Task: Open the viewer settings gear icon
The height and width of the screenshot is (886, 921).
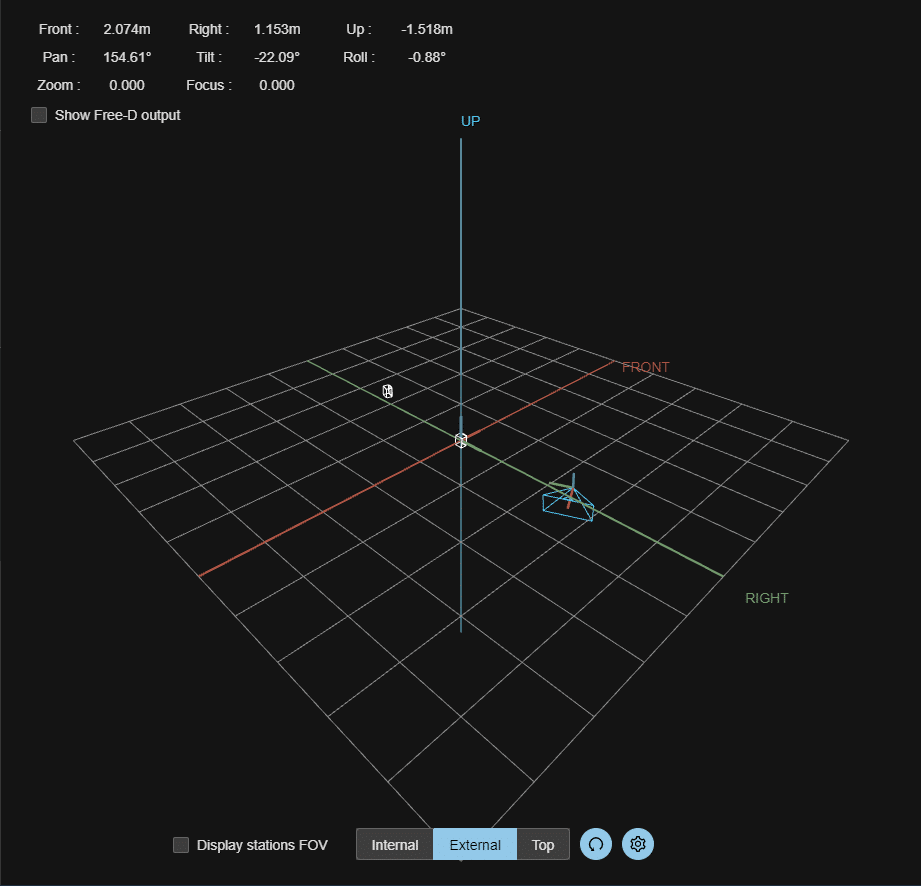Action: pyautogui.click(x=638, y=844)
